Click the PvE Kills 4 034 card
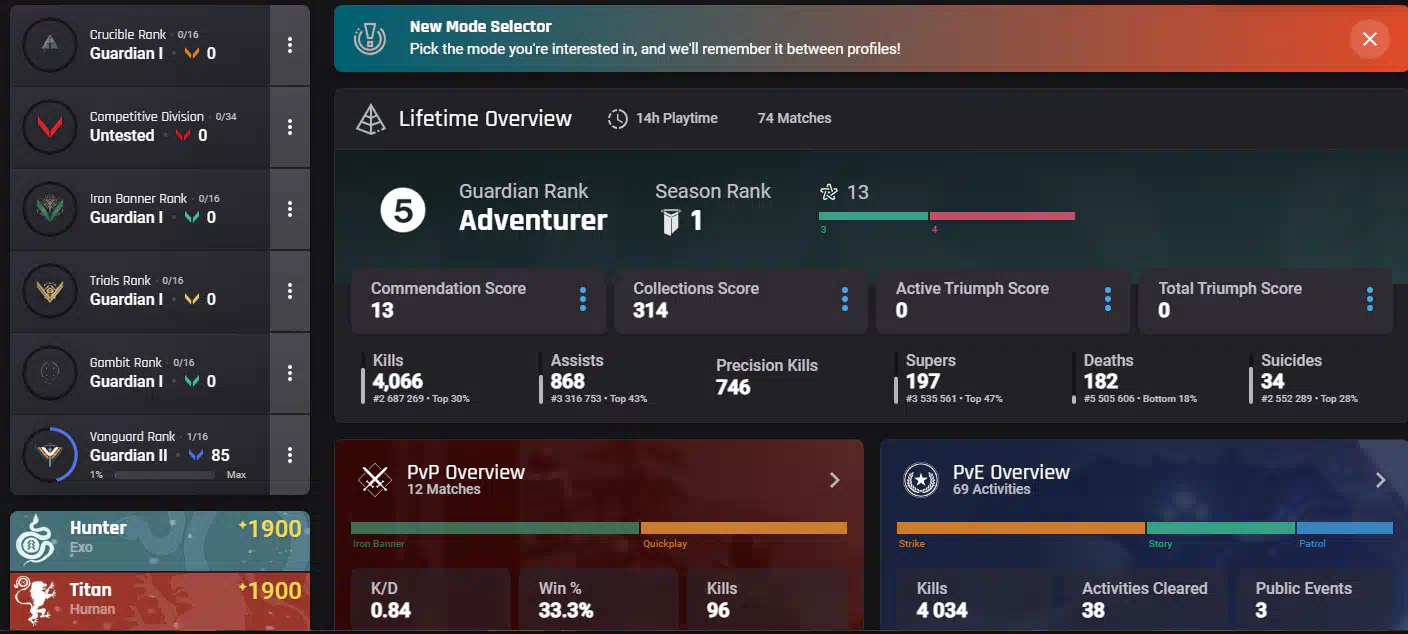Image resolution: width=1408 pixels, height=634 pixels. [x=976, y=600]
